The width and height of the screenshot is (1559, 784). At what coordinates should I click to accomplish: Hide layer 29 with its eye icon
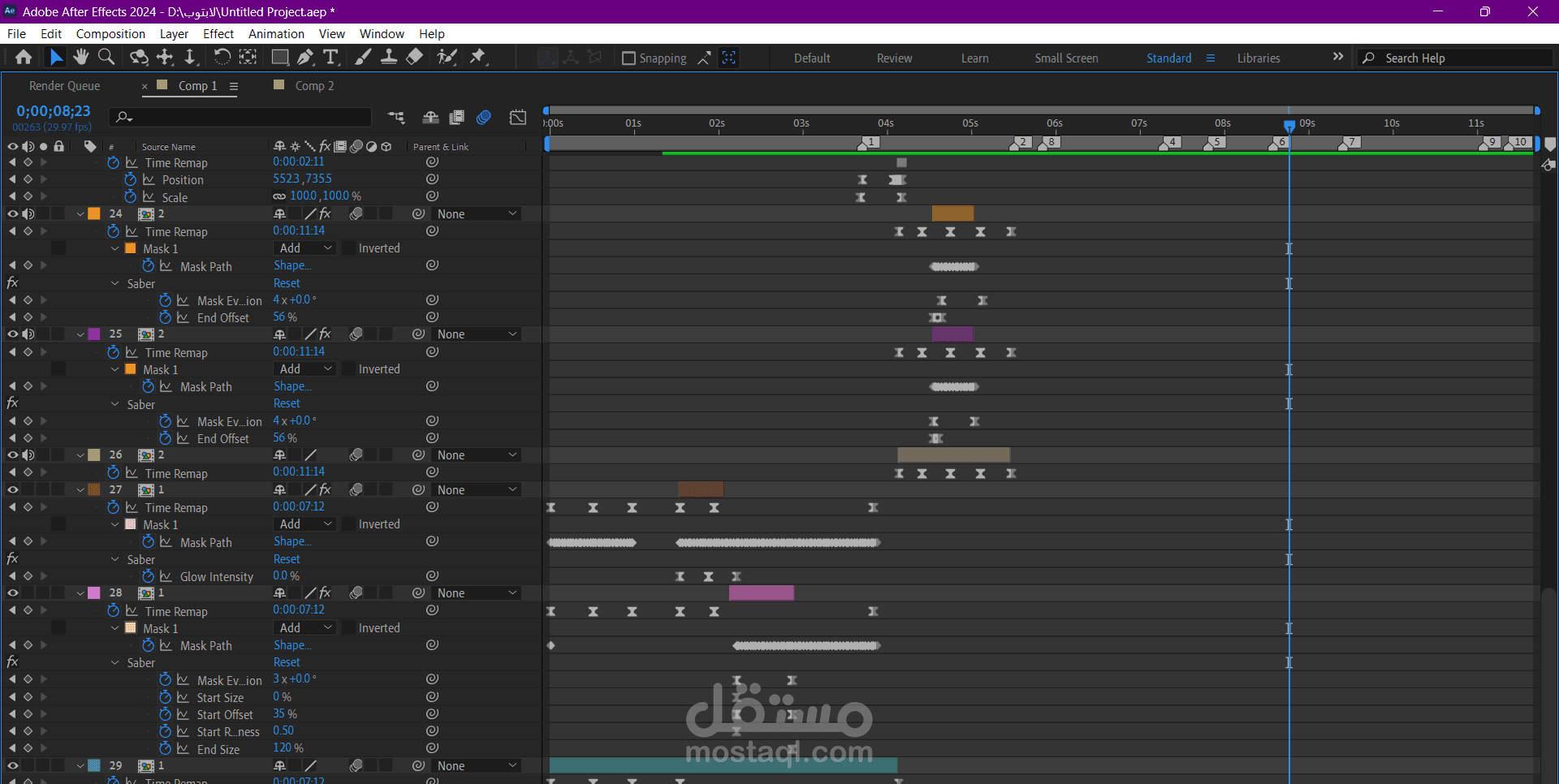(12, 766)
